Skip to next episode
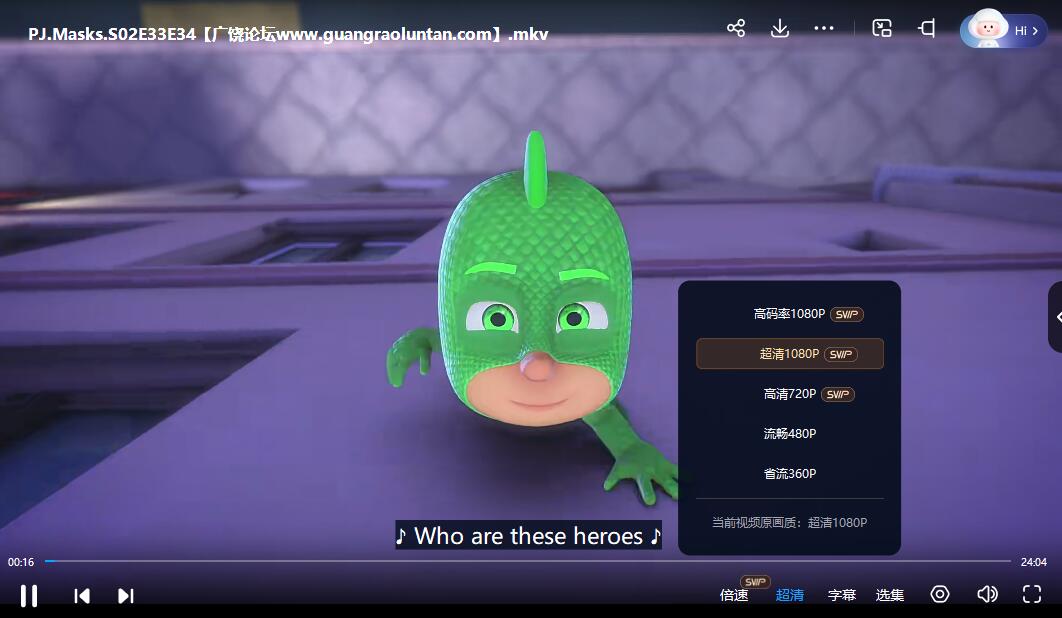The image size is (1062, 618). click(x=126, y=596)
